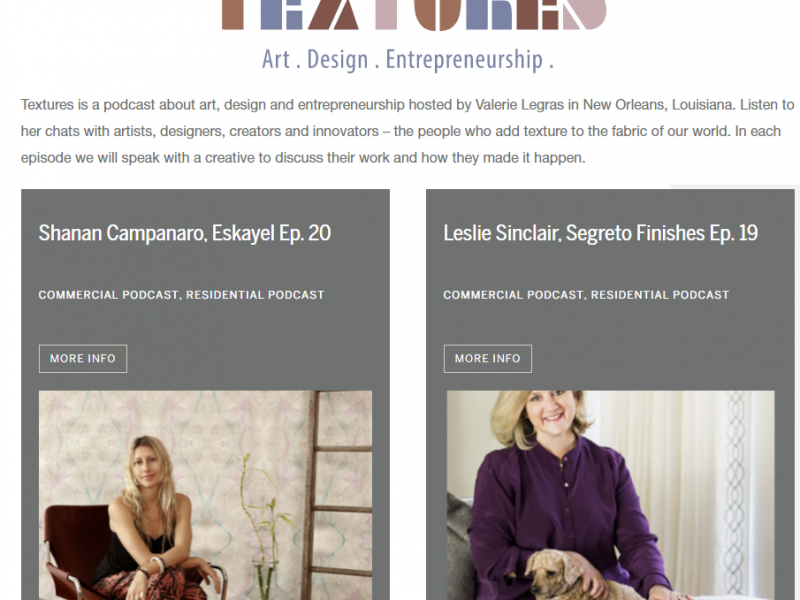Click the word Entrepreneurship in the tagline
This screenshot has height=600, width=800.
click(464, 60)
